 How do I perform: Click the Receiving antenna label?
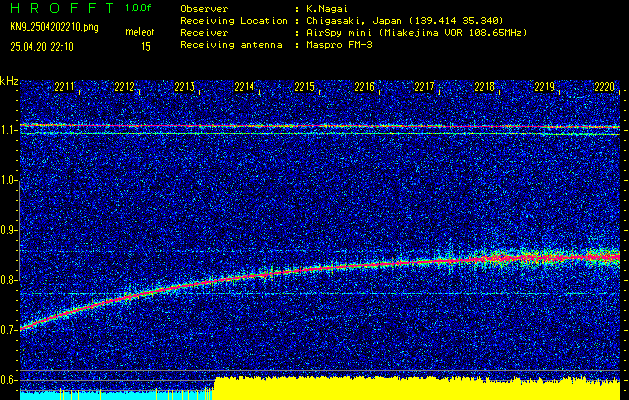tap(231, 45)
